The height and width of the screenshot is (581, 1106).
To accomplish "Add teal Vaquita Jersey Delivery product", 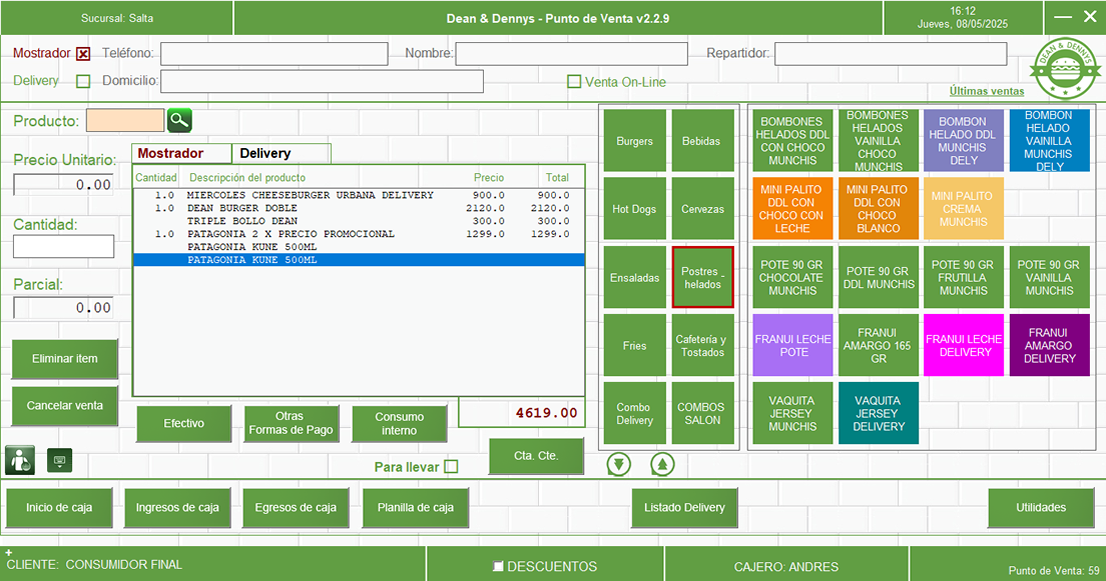I will [x=879, y=413].
